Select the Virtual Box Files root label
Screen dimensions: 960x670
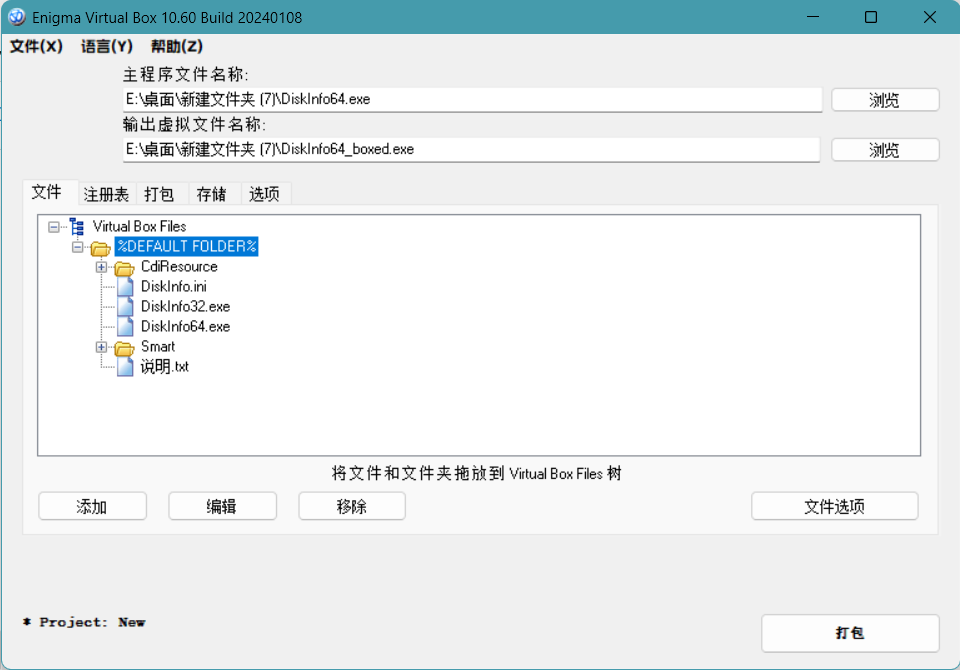pyautogui.click(x=140, y=227)
